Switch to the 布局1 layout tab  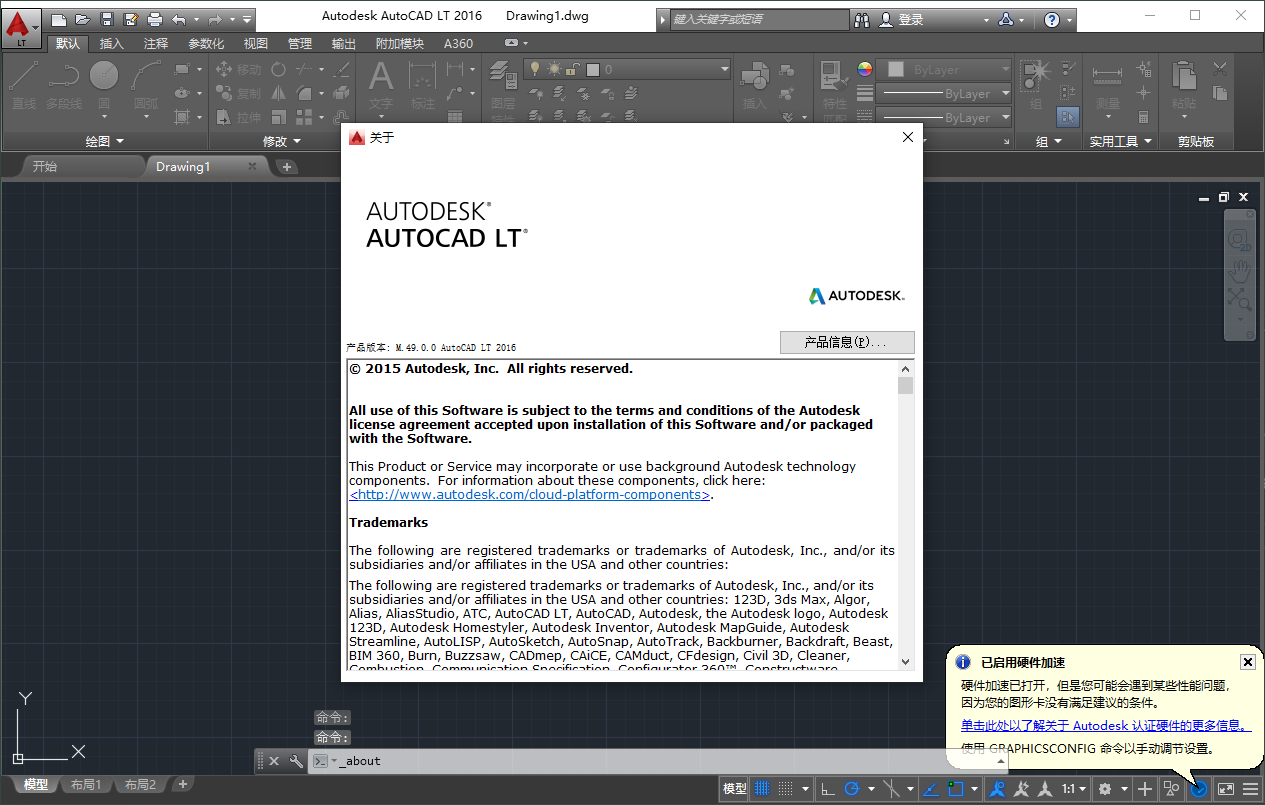(86, 785)
